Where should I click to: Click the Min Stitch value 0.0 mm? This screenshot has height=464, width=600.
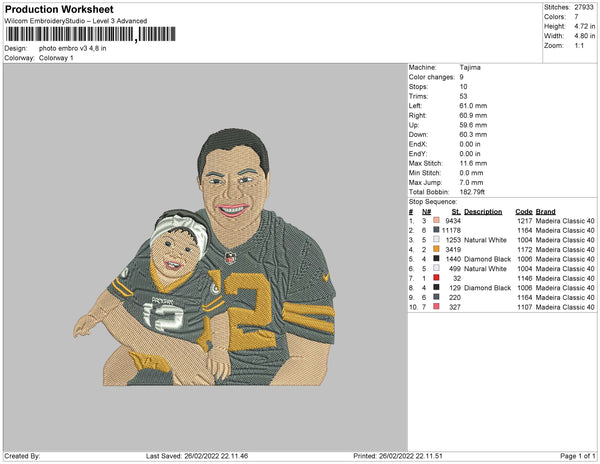click(471, 173)
